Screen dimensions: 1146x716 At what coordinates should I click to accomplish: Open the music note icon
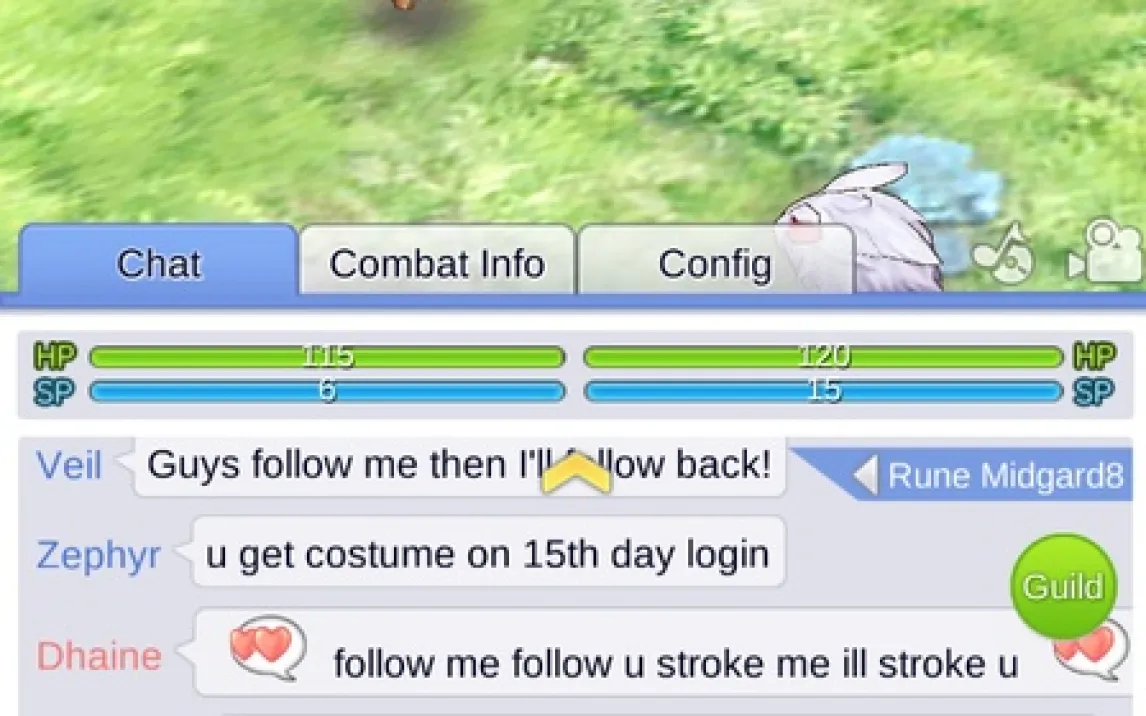pos(1003,252)
